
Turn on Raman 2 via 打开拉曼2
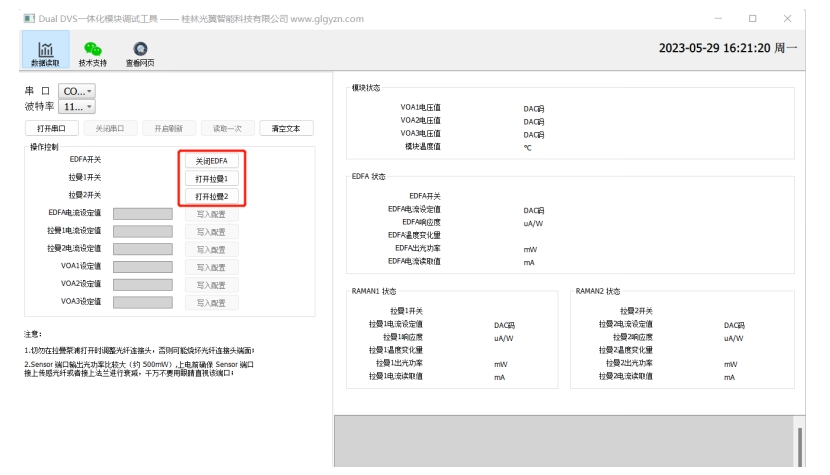pyautogui.click(x=211, y=196)
